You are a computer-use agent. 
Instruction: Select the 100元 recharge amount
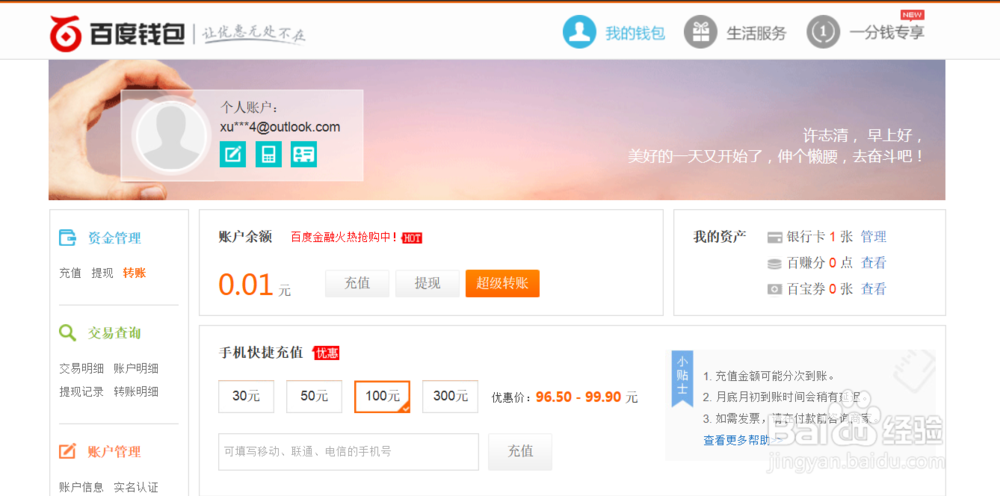382,396
